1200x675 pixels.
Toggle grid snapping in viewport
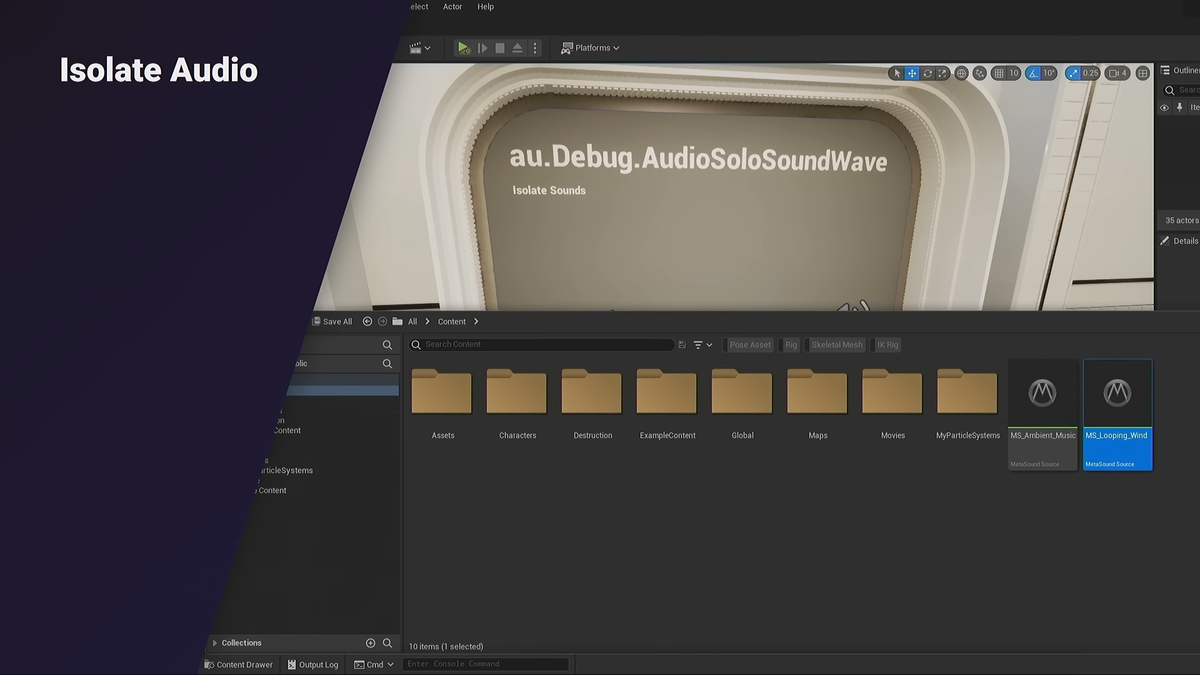coord(998,73)
